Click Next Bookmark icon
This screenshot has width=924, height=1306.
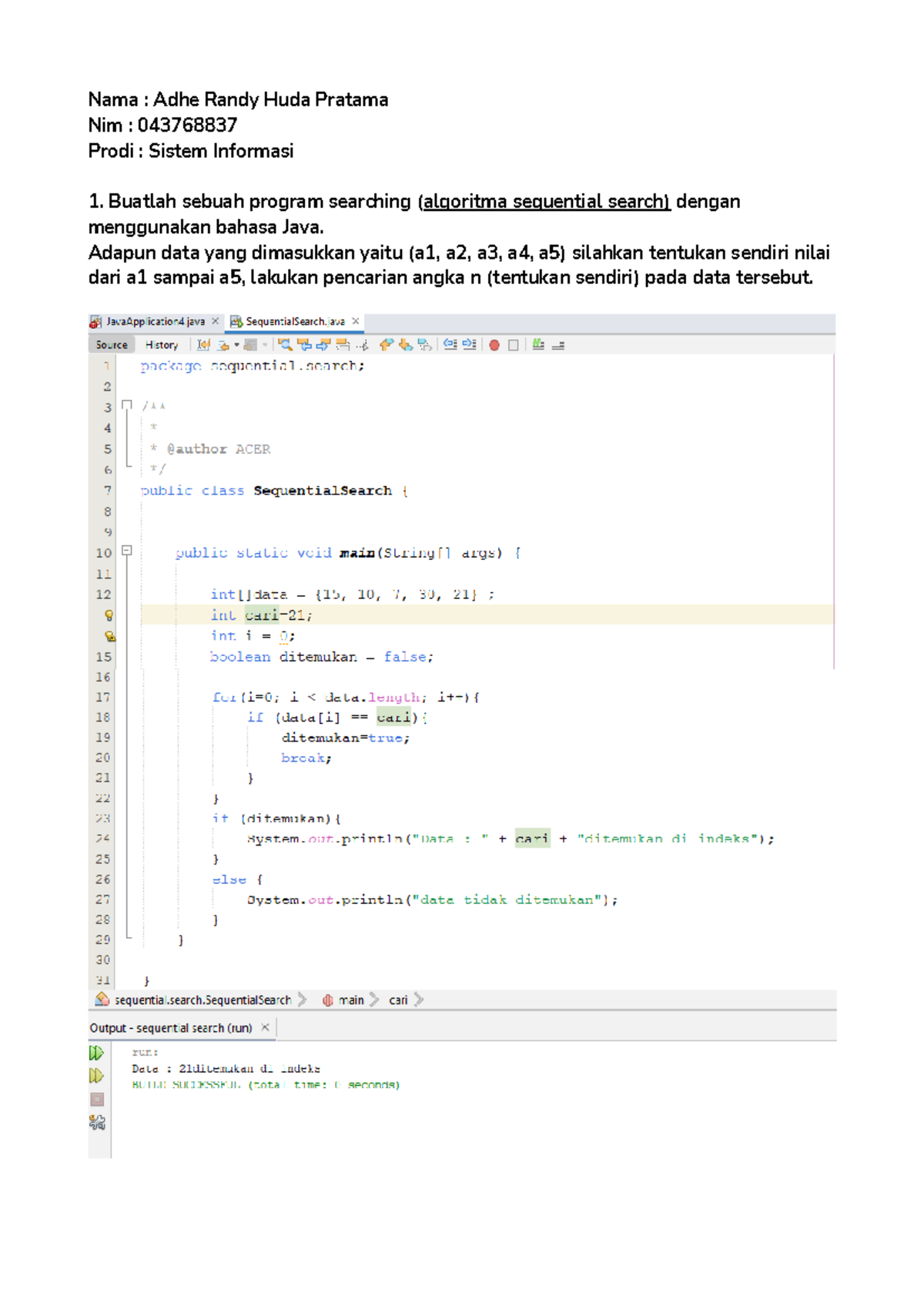click(x=406, y=345)
